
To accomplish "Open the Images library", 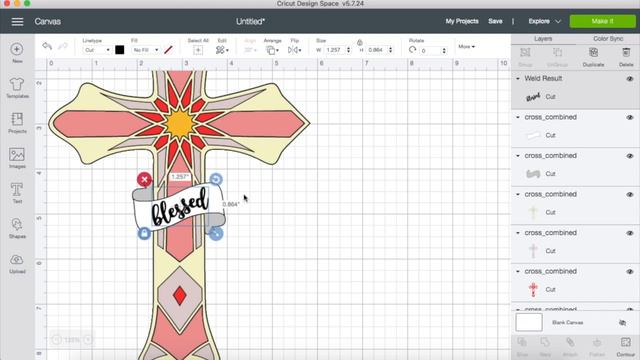I will (17, 154).
